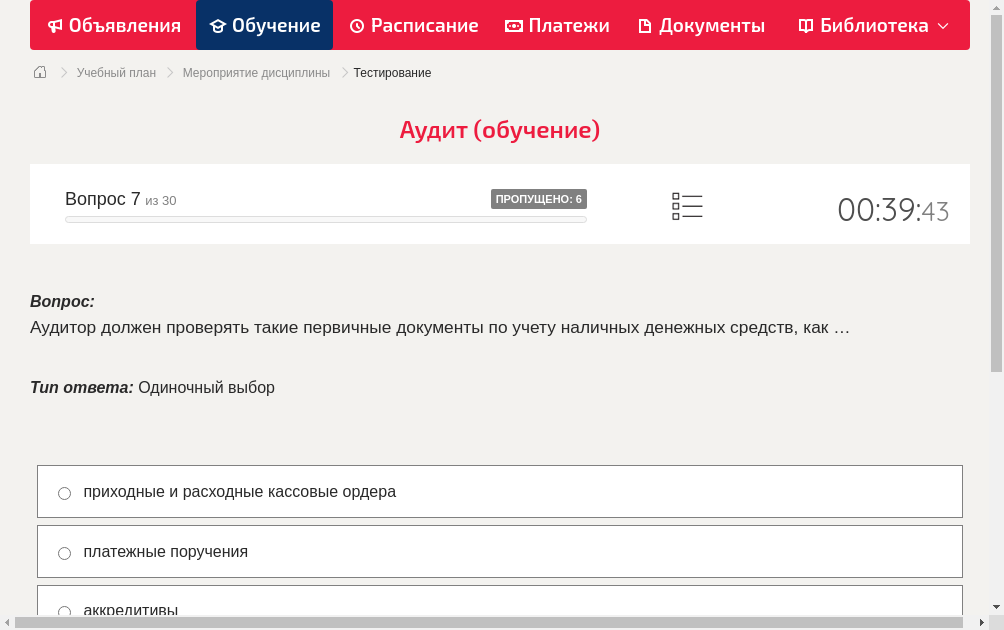Click the book icon on Библиотека
1004x630 pixels.
point(805,25)
